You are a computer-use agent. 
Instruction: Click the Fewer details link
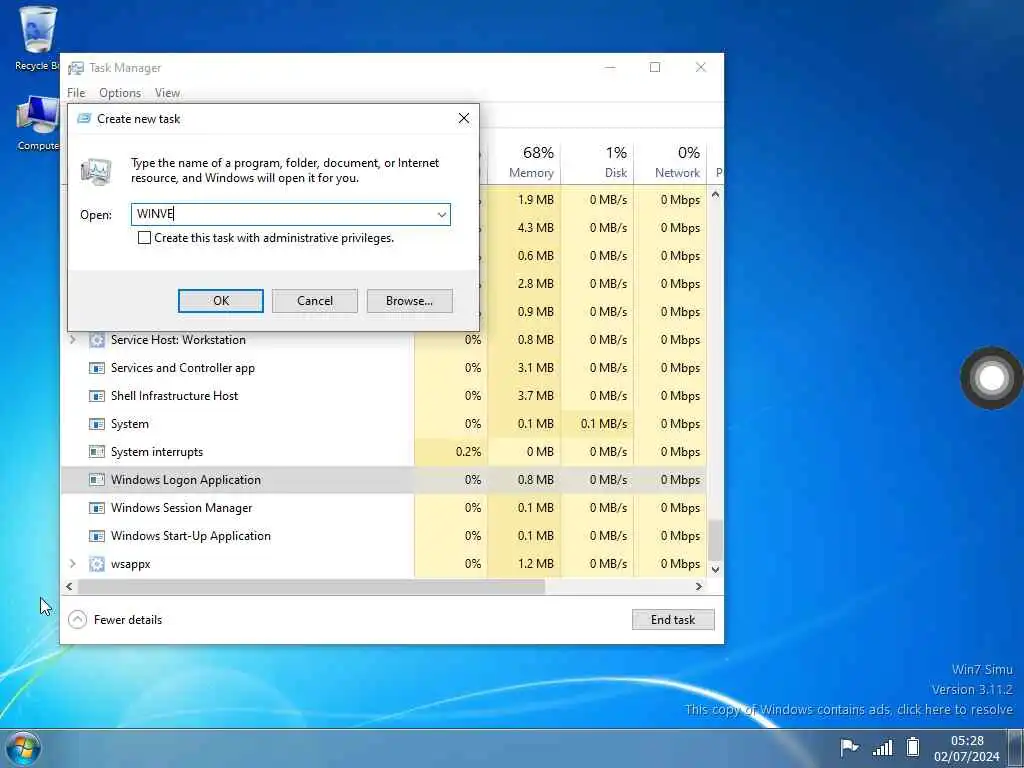[128, 620]
